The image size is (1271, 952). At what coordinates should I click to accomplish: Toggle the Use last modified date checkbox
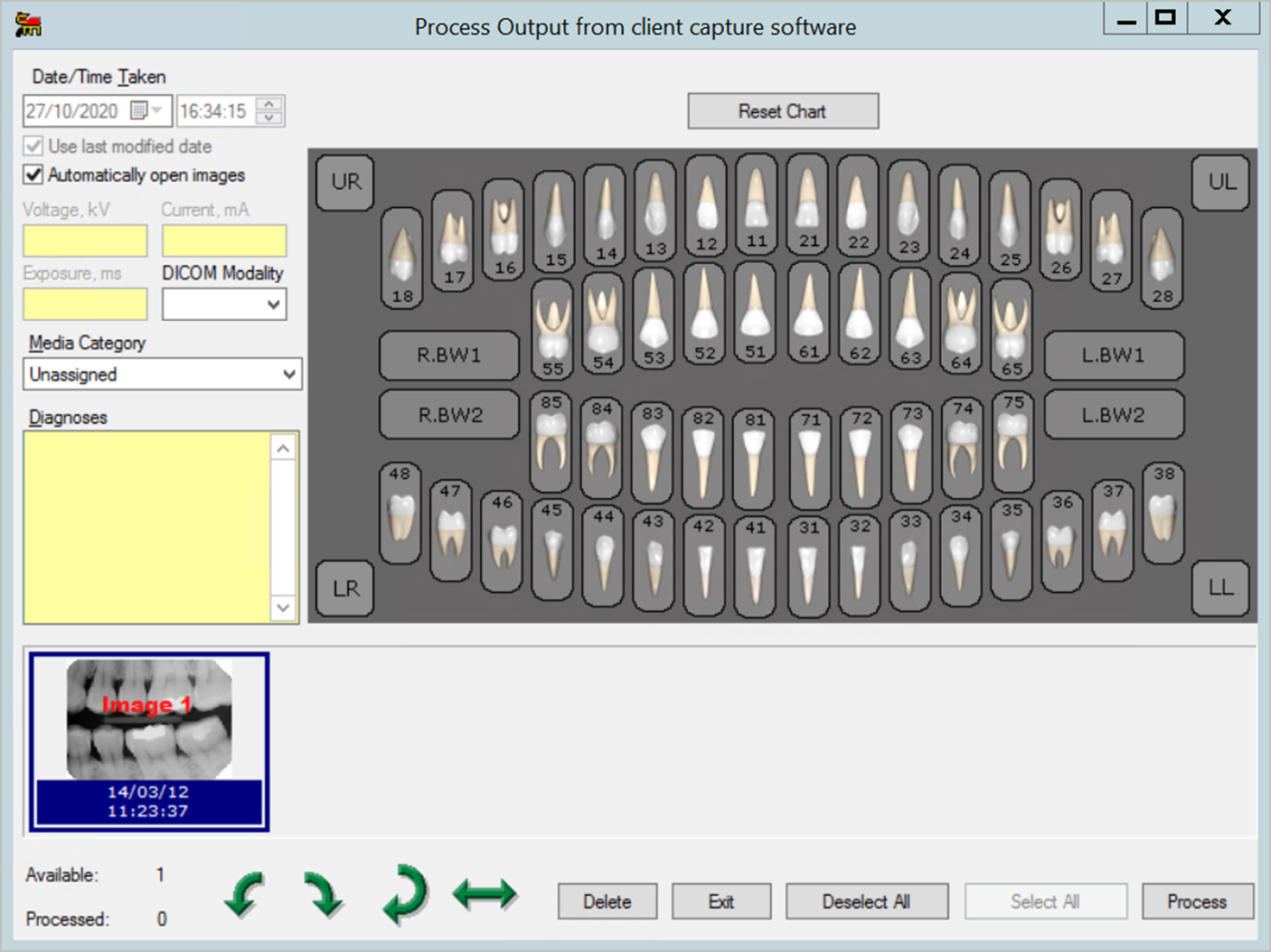34,146
